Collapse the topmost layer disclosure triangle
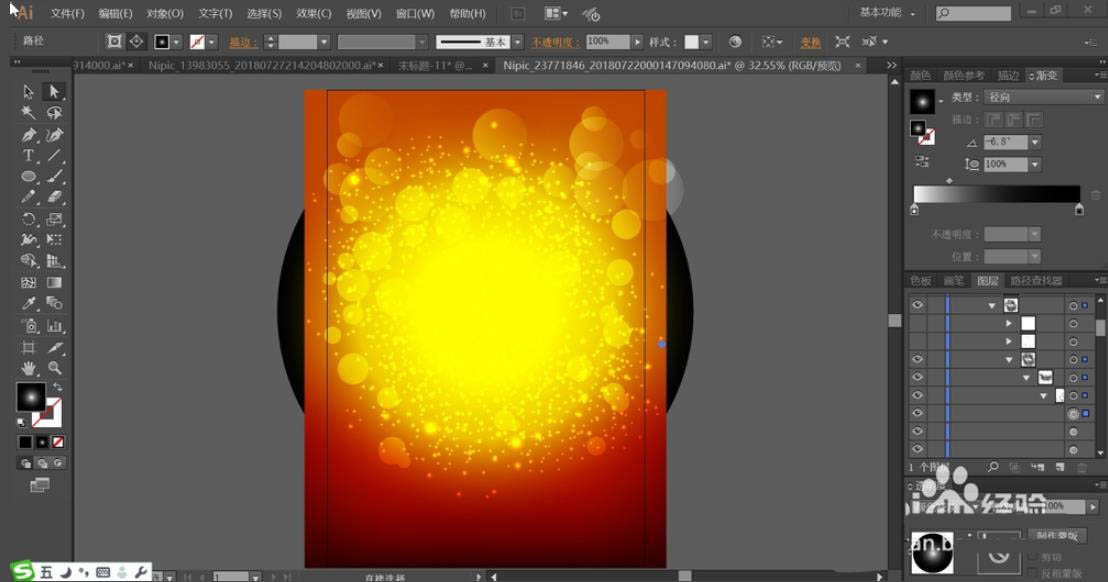The width and height of the screenshot is (1108, 582). [x=991, y=306]
